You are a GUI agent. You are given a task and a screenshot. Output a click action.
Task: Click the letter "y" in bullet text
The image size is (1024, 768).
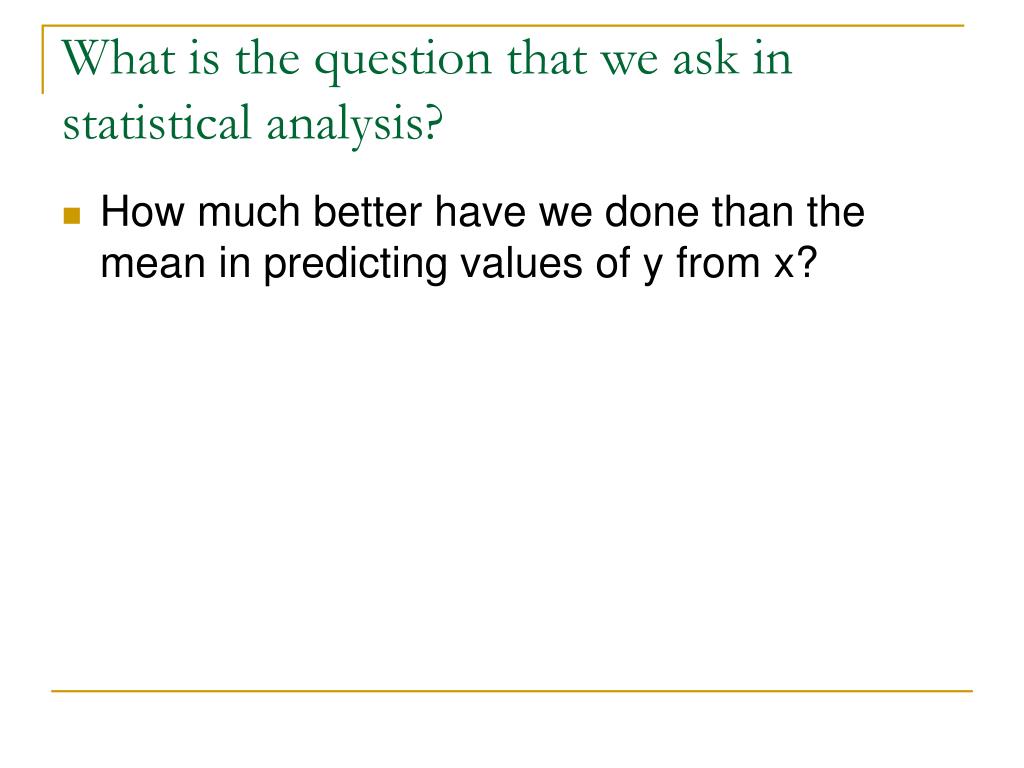[653, 268]
